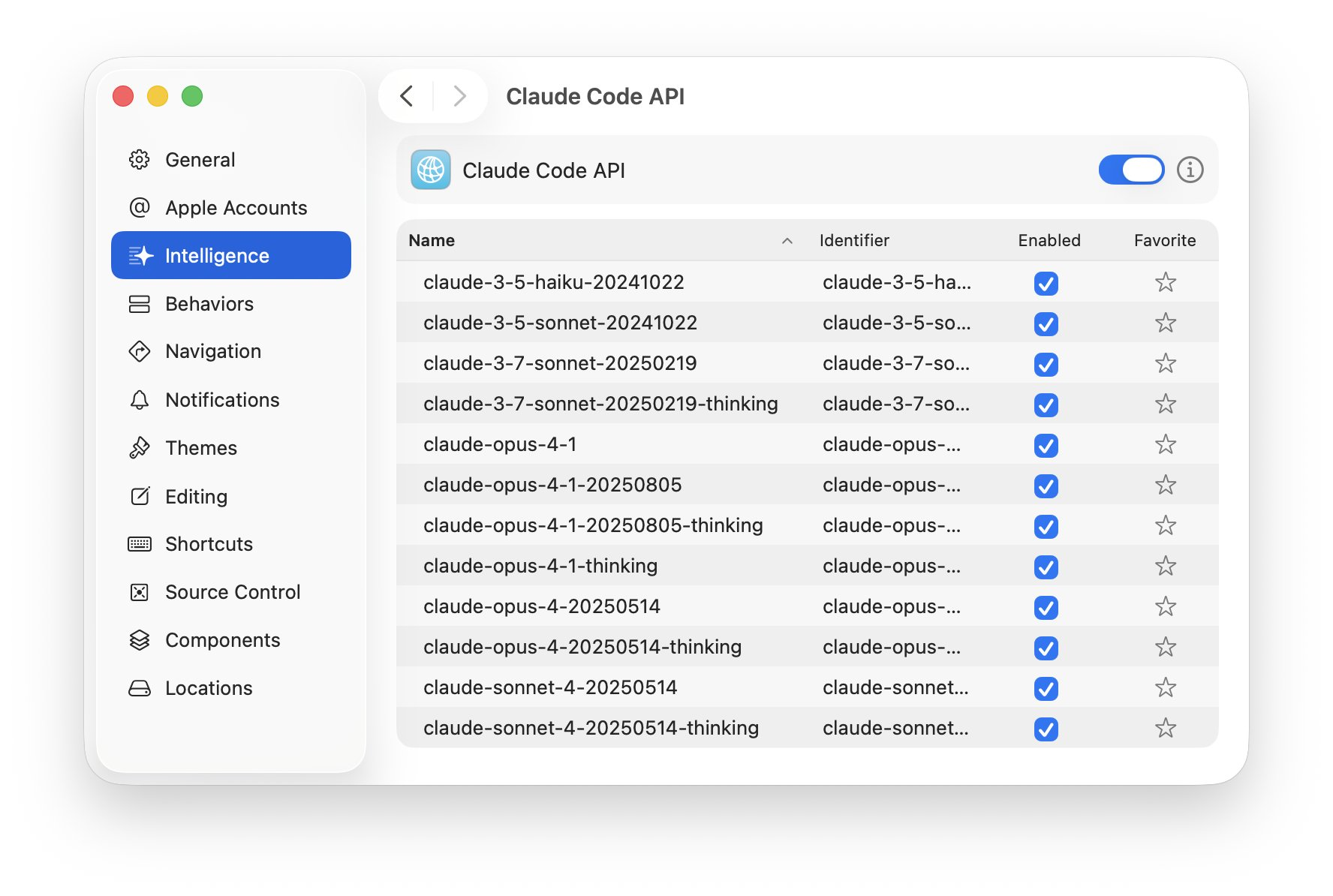Click claude-3-5-so... identifier cell

pos(897,323)
